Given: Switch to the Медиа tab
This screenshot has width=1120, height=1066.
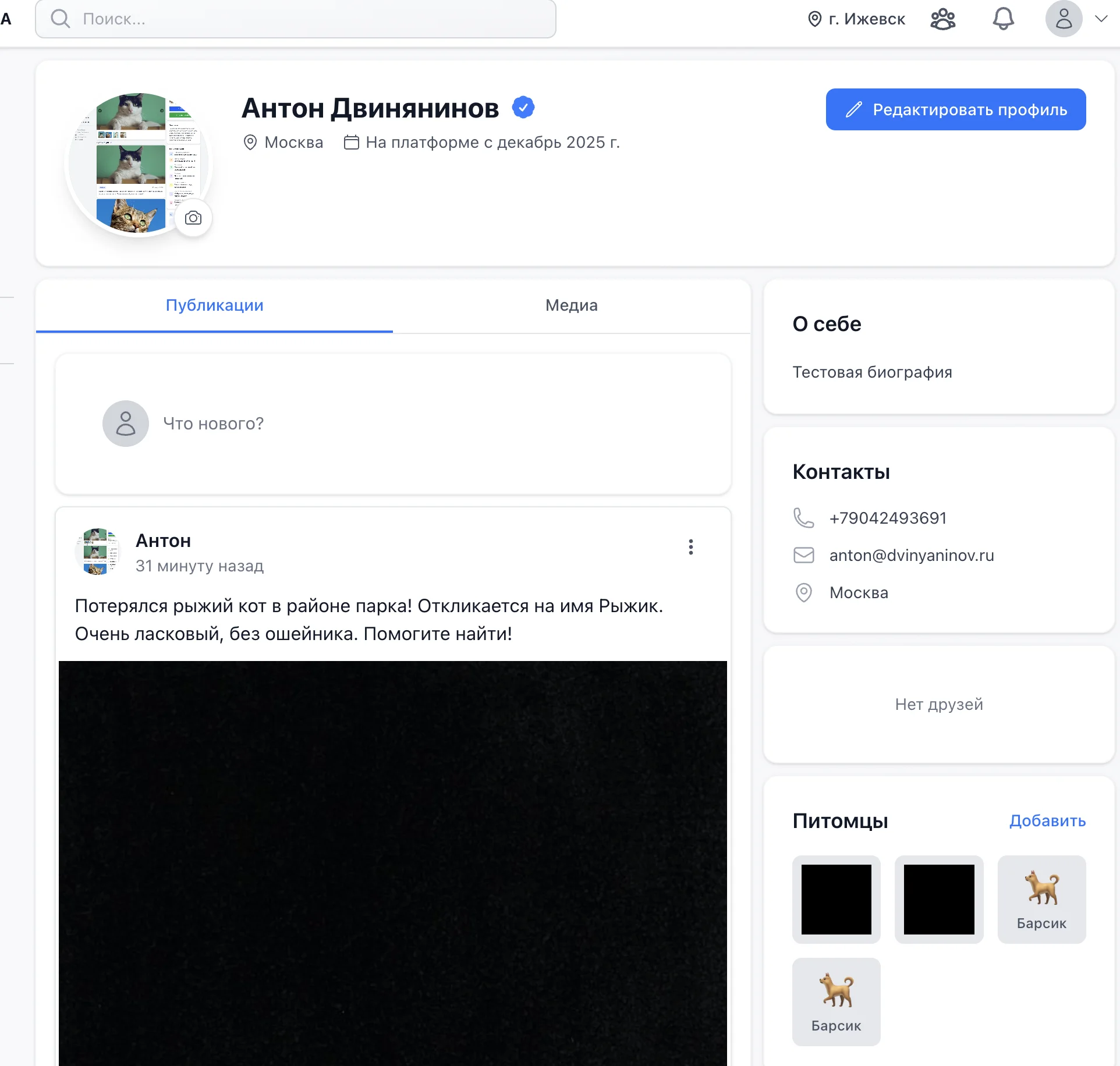Looking at the screenshot, I should (x=571, y=305).
